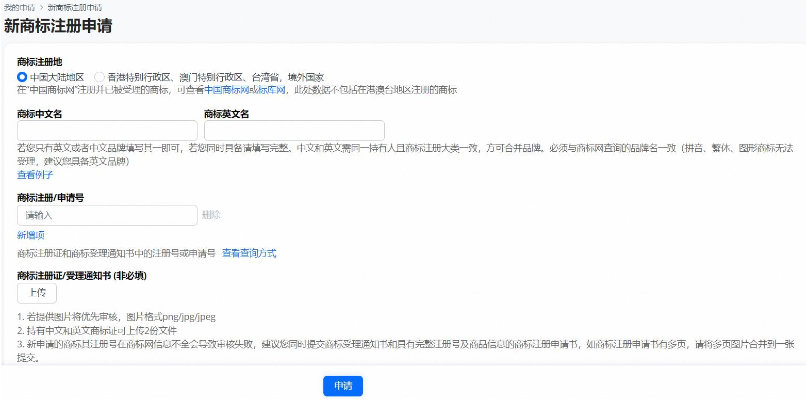Click 商标注册证/受理通知书 (非必填) label
Viewport: 808px width, 403px height.
click(x=82, y=275)
